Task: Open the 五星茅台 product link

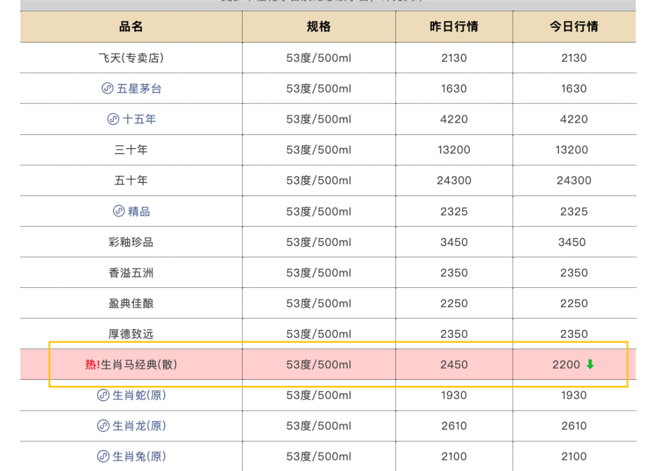Action: (139, 89)
